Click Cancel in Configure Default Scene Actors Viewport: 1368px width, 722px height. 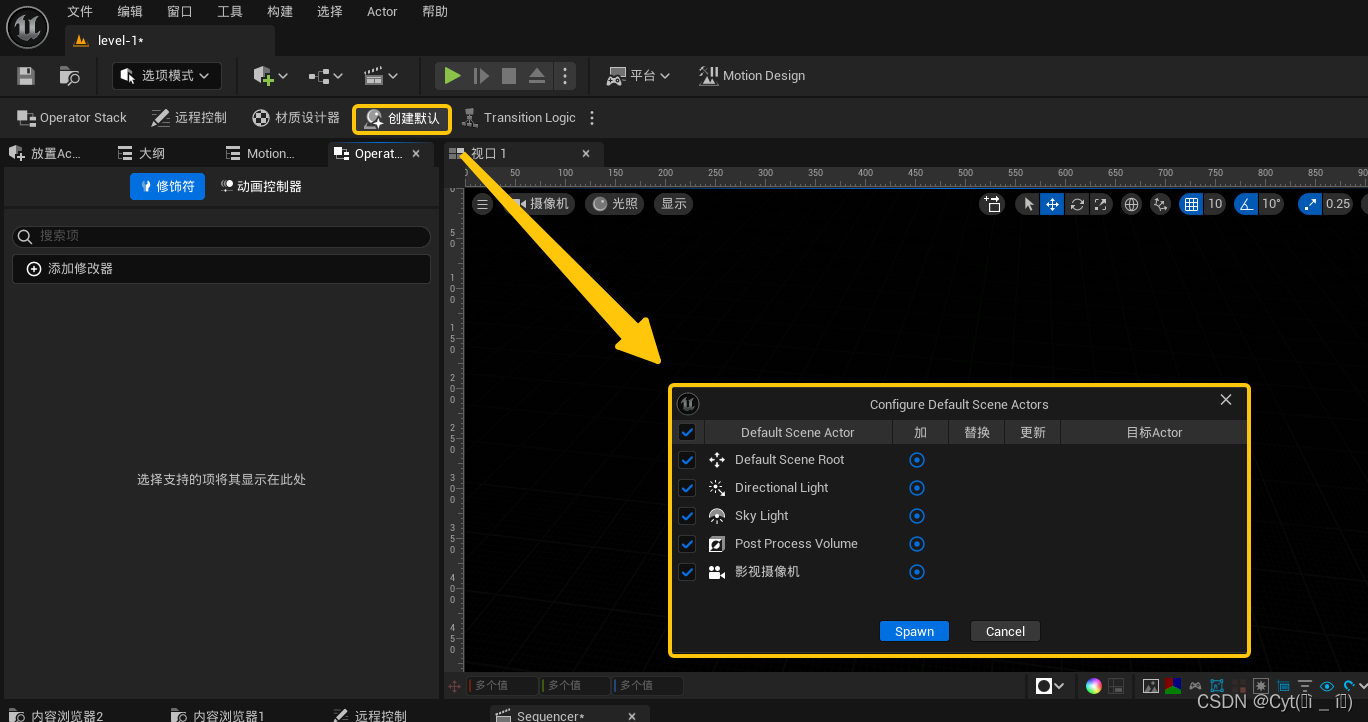click(1005, 631)
